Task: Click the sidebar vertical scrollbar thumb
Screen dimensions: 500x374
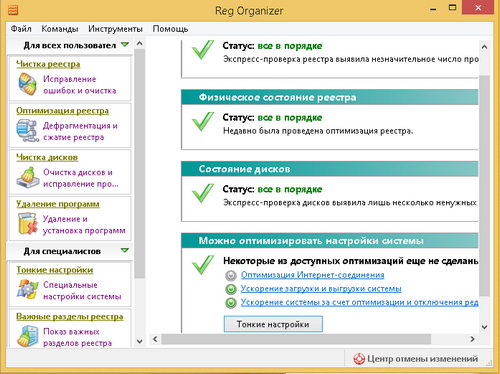Action: (x=140, y=163)
